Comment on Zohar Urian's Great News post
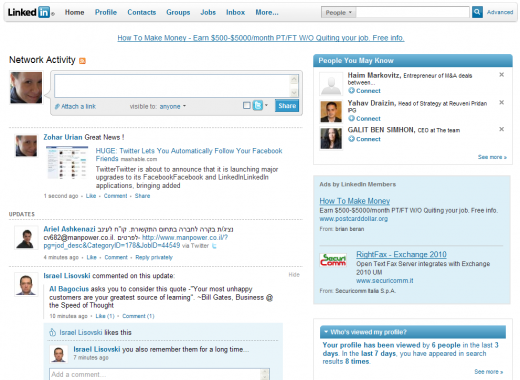This screenshot has width=520, height=380. [x=115, y=196]
